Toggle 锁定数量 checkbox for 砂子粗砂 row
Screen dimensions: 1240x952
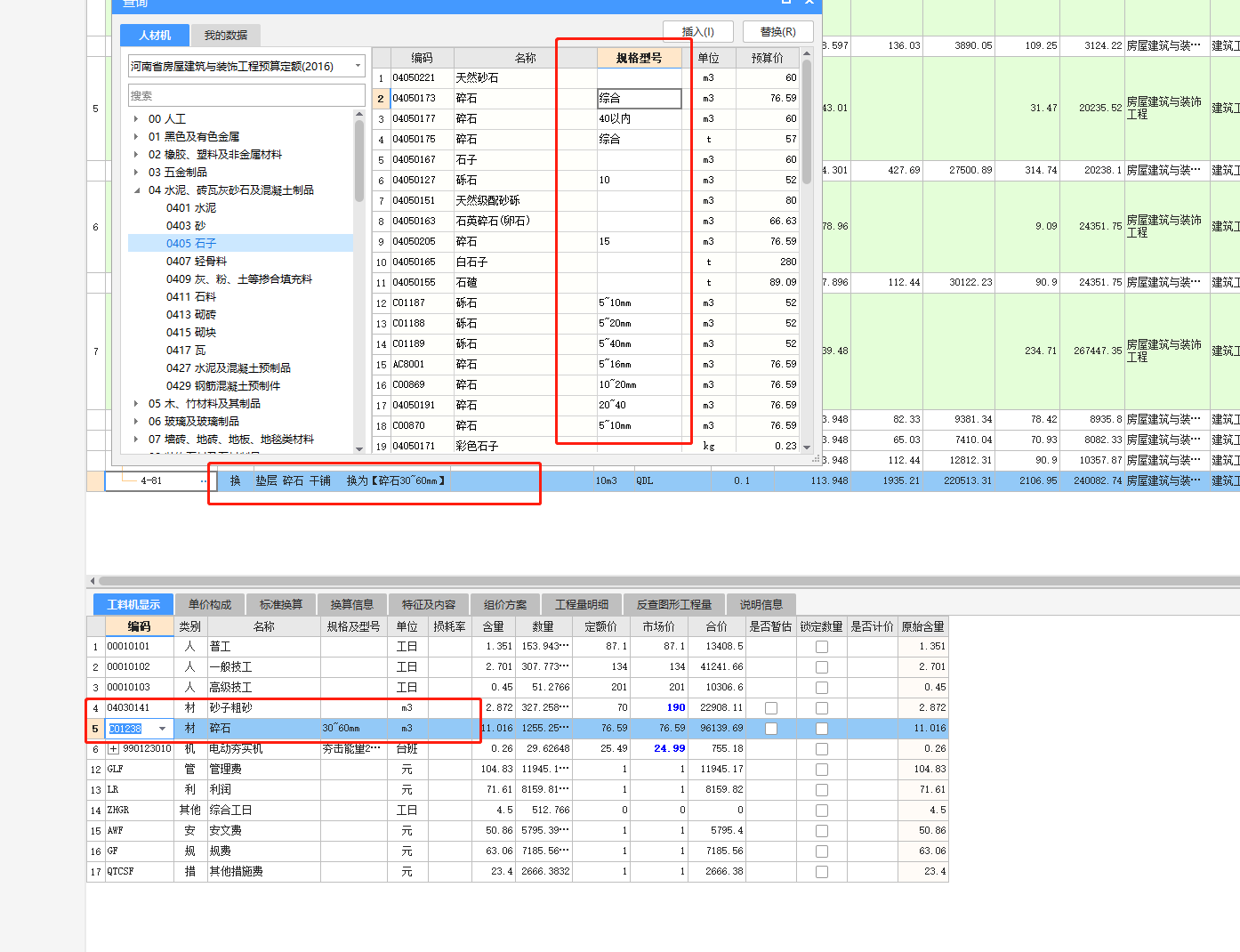point(822,708)
